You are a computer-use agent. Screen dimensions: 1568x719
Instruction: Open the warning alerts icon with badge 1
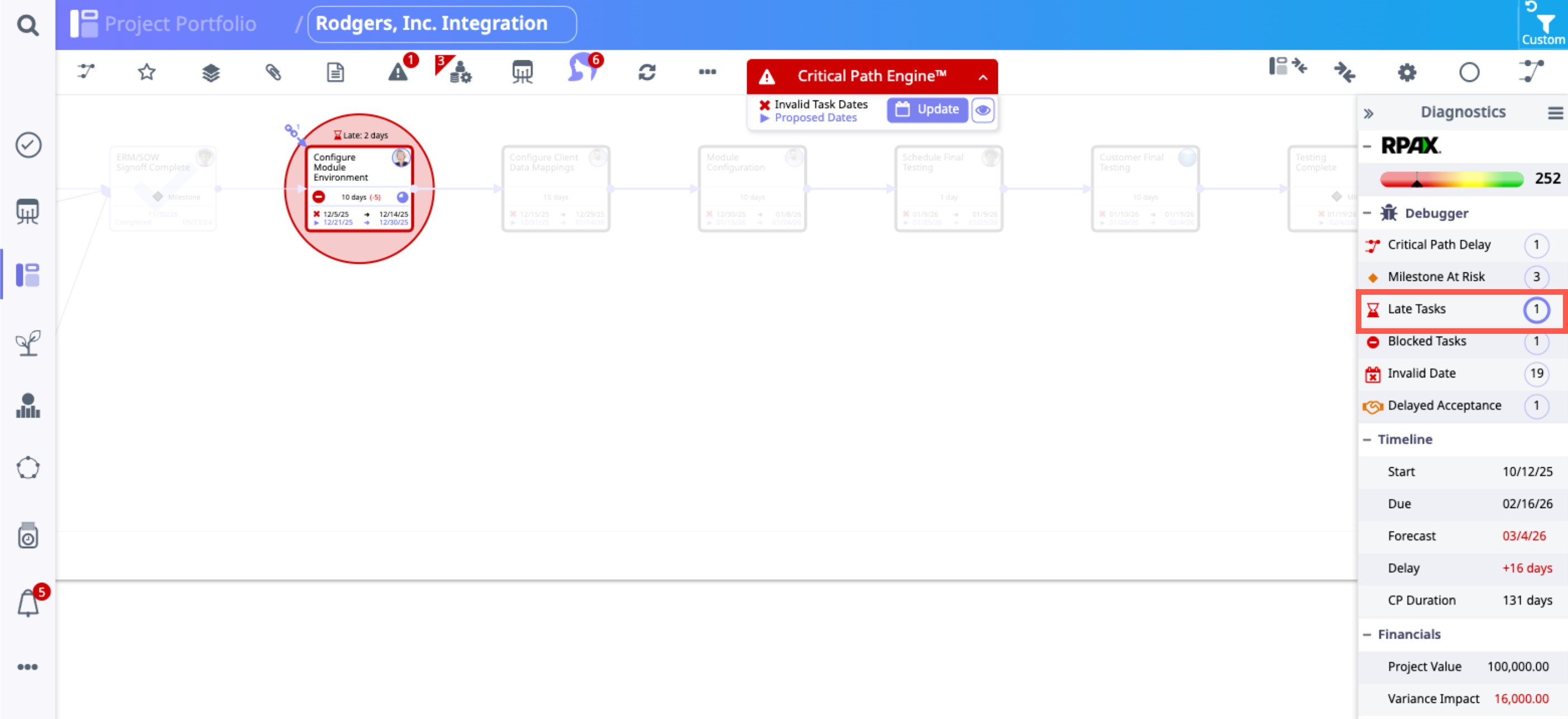coord(399,73)
